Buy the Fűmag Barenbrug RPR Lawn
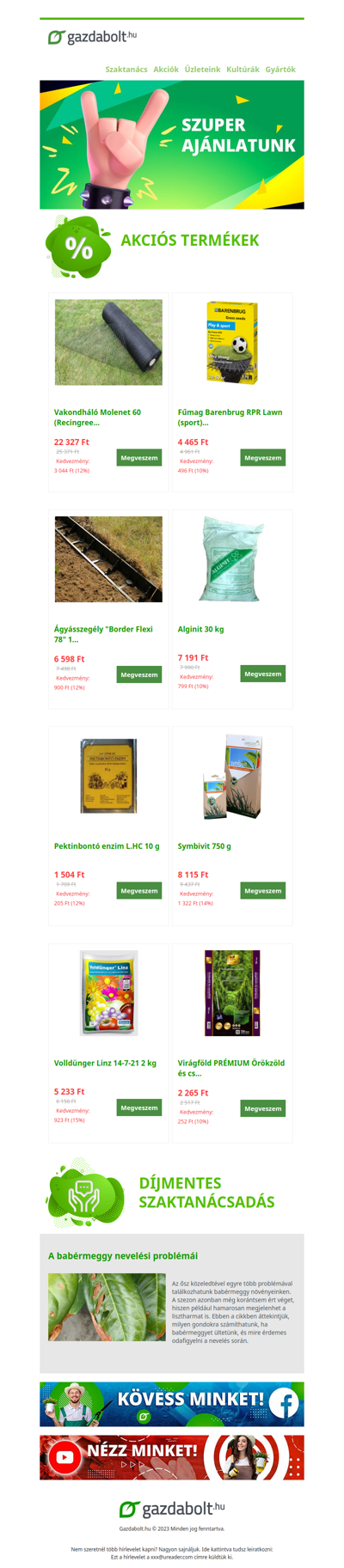 point(263,458)
